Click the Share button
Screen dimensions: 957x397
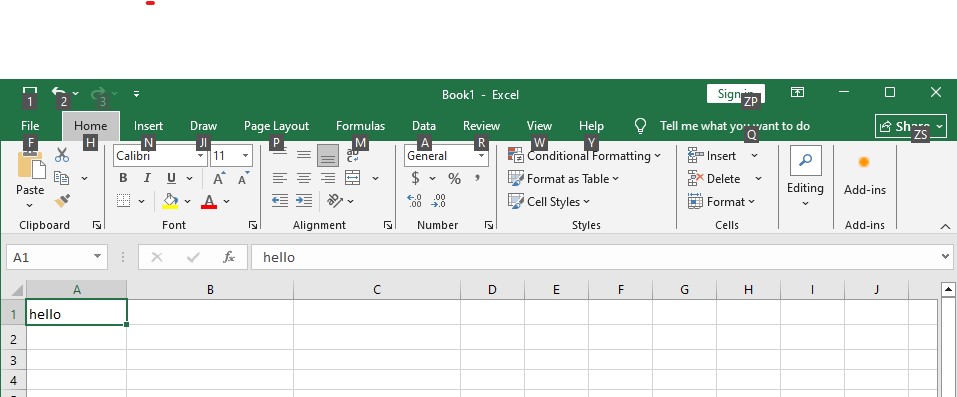(911, 126)
